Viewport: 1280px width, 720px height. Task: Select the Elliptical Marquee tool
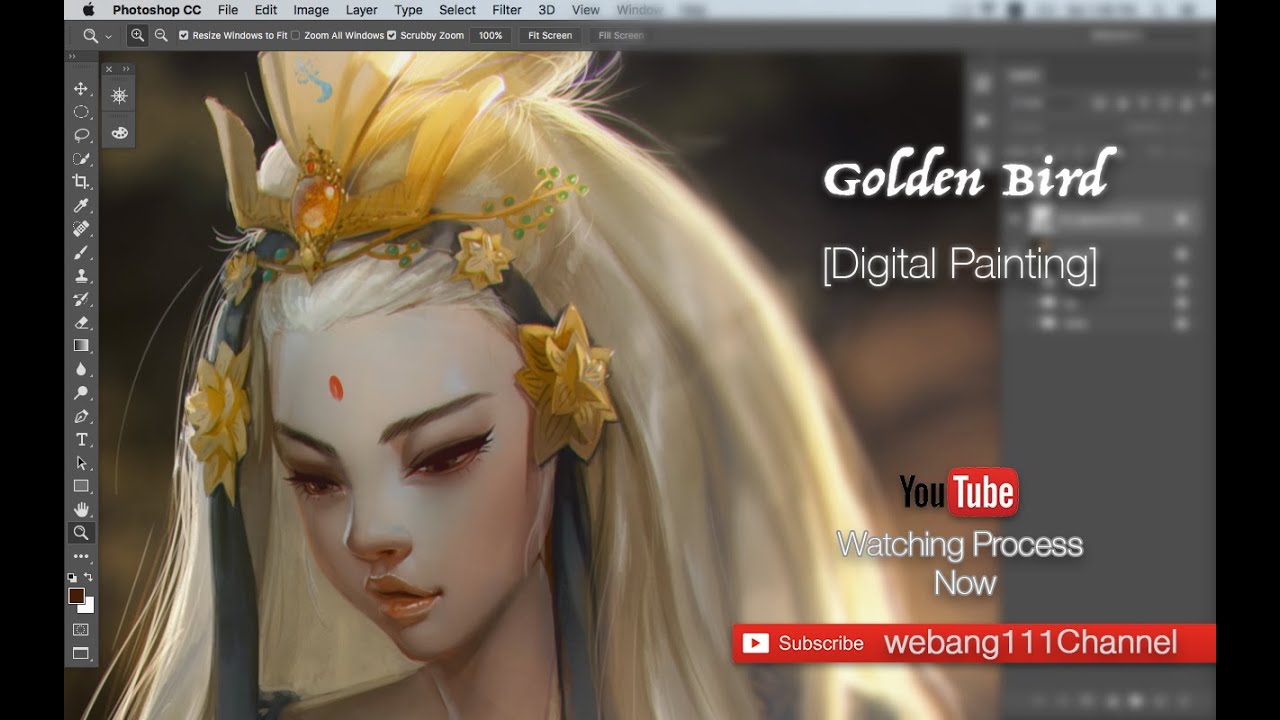[81, 112]
